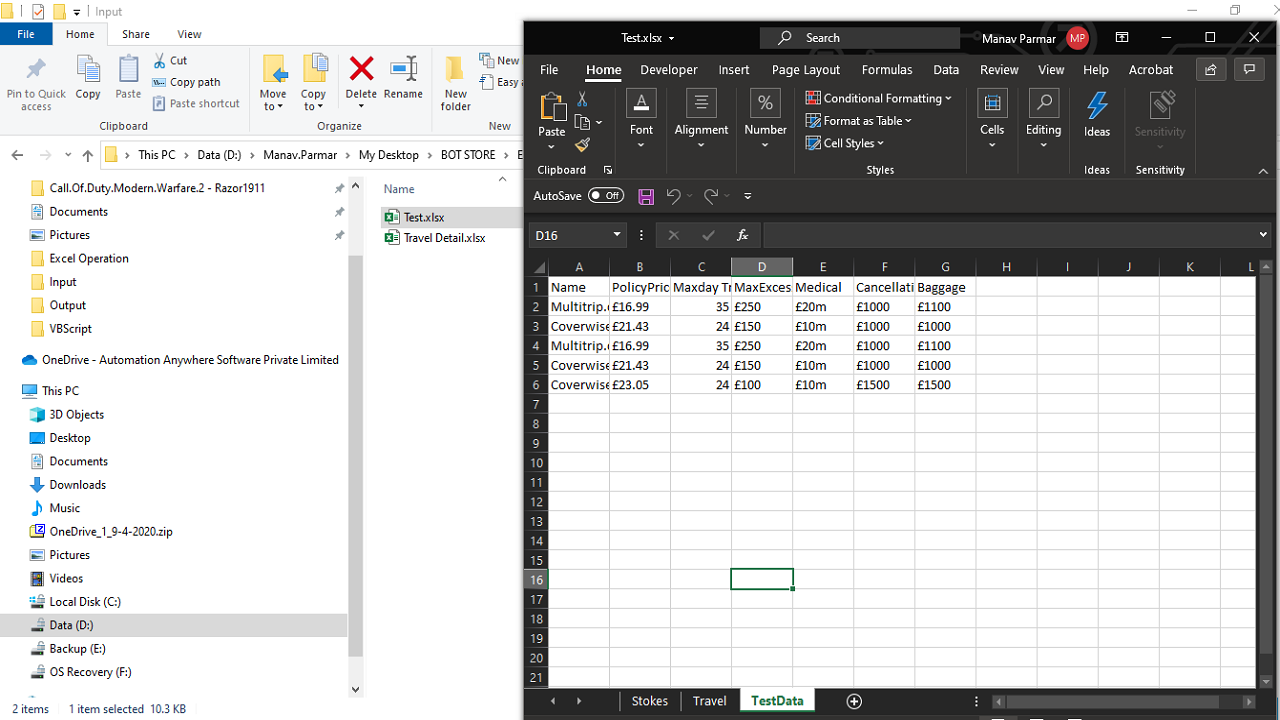The width and height of the screenshot is (1280, 720).
Task: Open the Name Box dropdown arrow
Action: pos(617,235)
